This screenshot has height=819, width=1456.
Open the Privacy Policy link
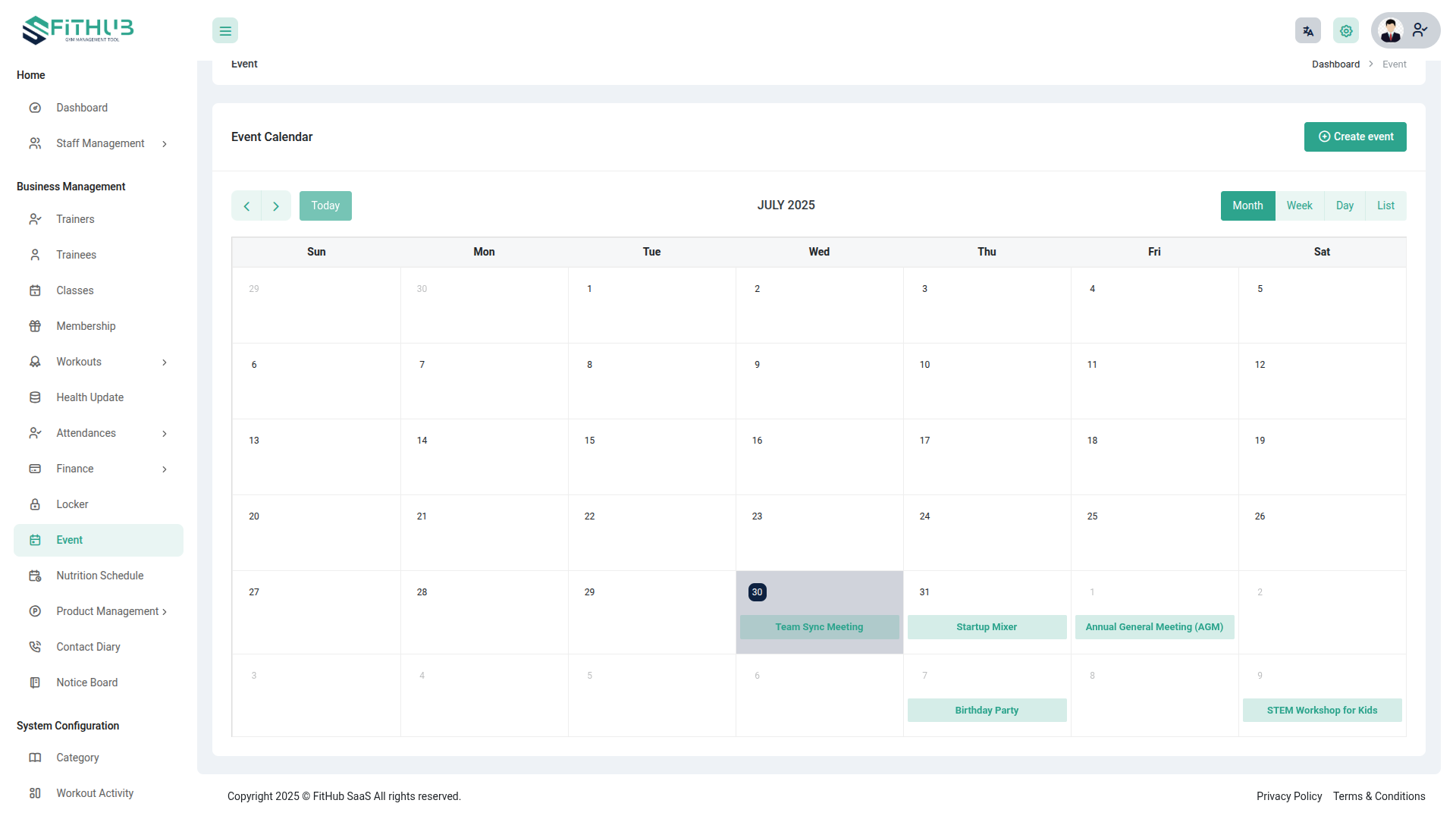coord(1288,796)
